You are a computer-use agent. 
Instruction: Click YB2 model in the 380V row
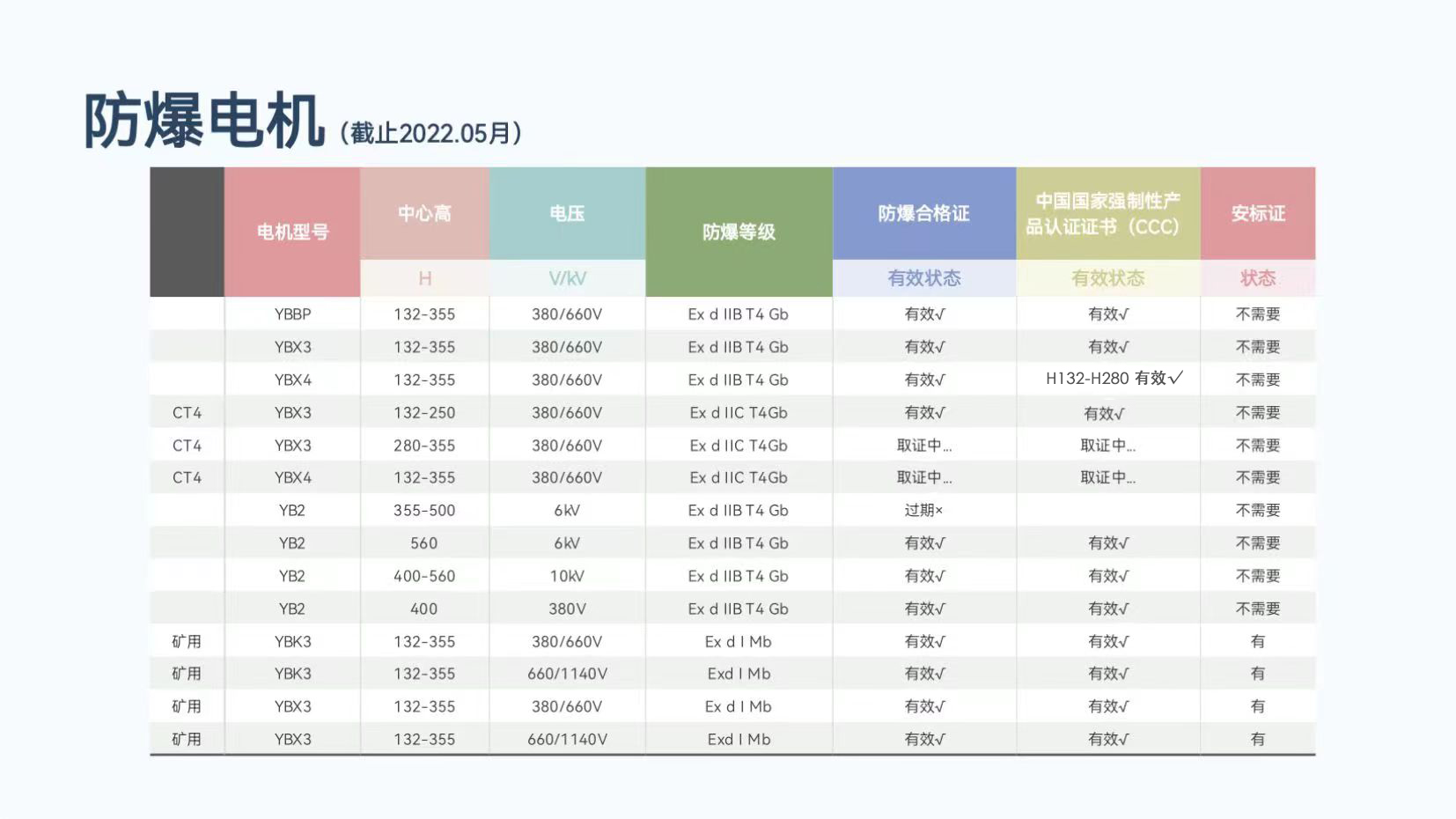point(292,609)
